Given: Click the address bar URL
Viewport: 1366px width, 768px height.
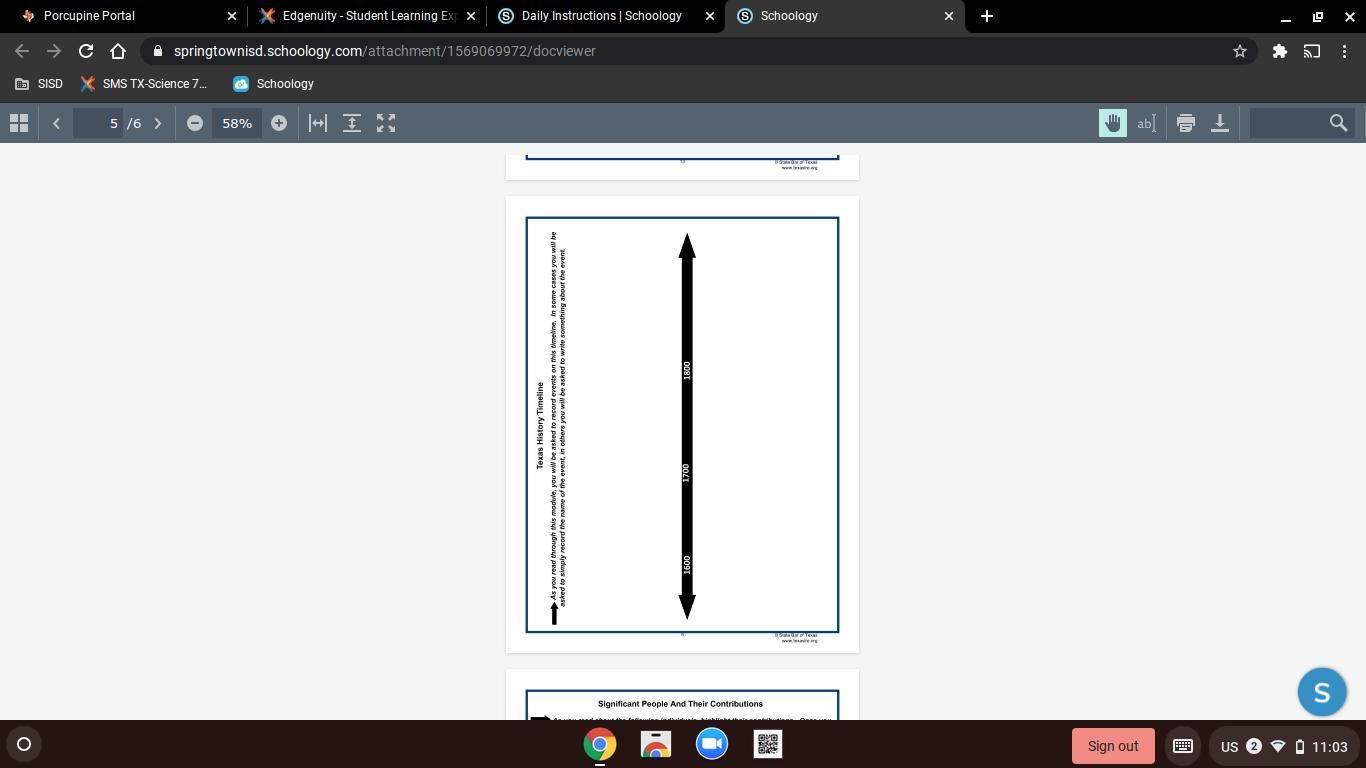Looking at the screenshot, I should [x=385, y=51].
